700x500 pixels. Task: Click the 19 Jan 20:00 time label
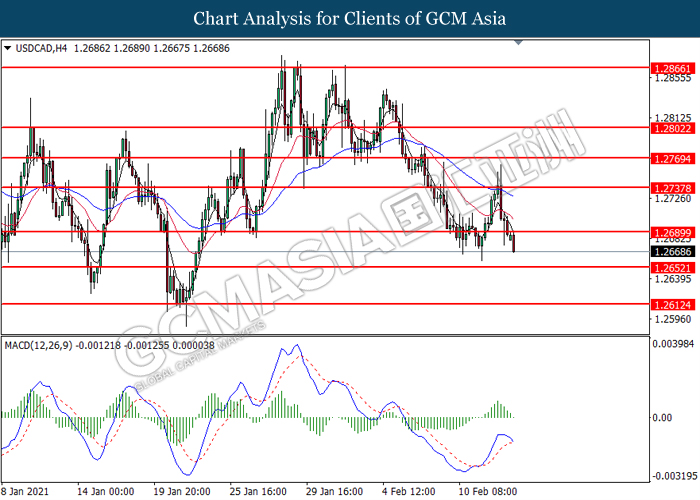point(182,492)
